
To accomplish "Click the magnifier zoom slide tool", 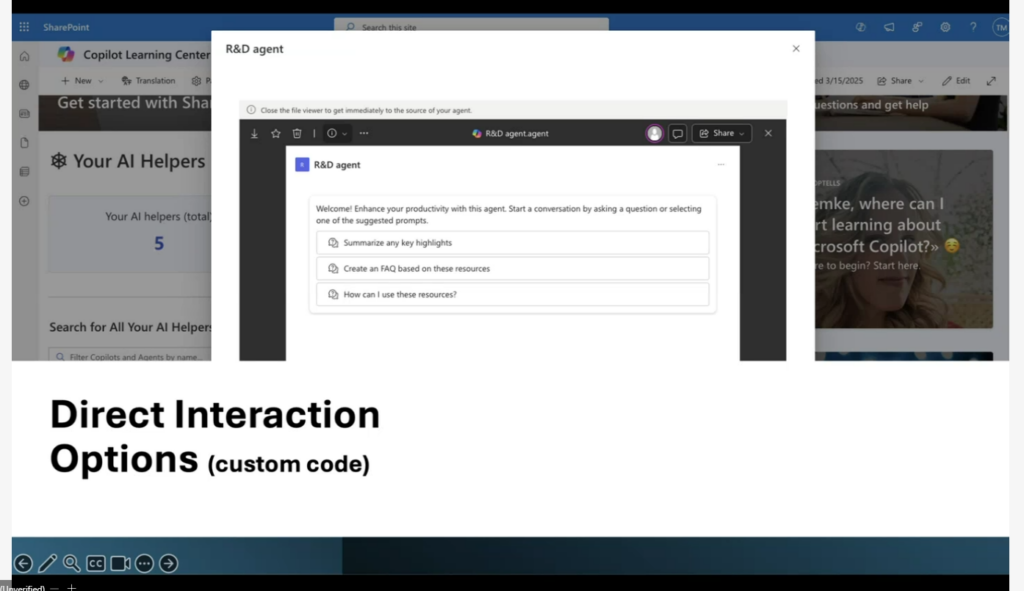I will pyautogui.click(x=72, y=563).
